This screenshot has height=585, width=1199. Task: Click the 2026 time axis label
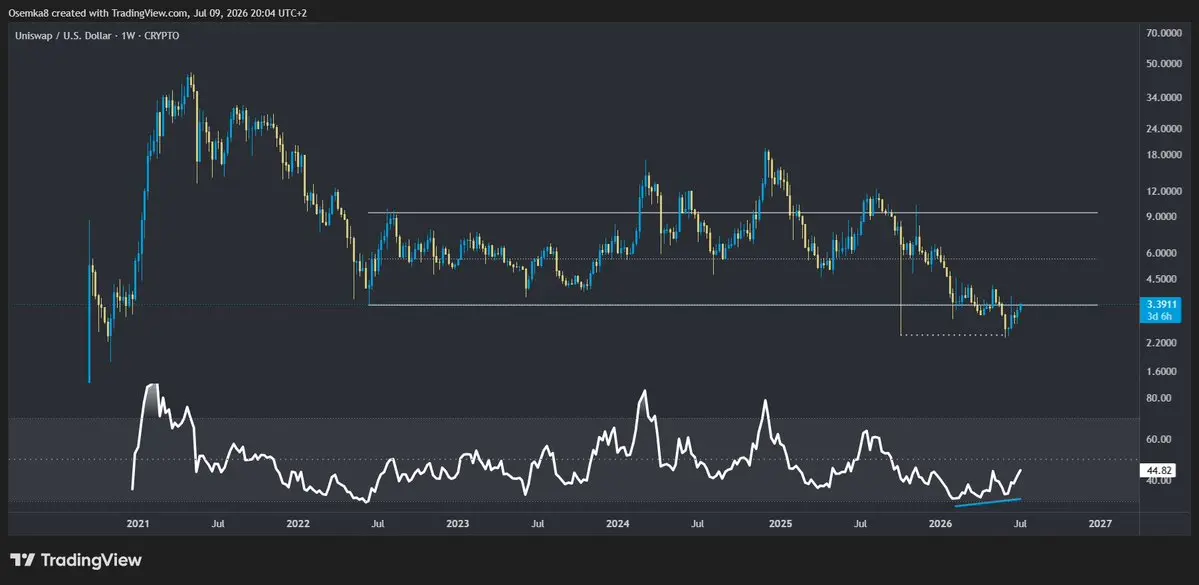940,524
